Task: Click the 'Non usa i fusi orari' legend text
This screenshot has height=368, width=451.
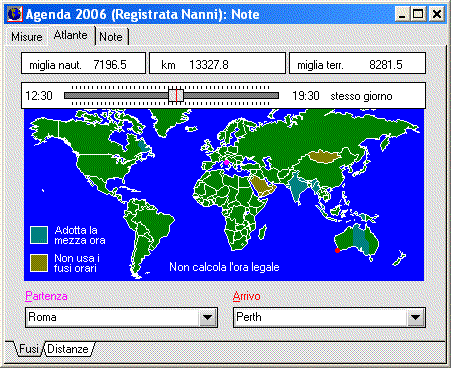Action: (x=77, y=263)
